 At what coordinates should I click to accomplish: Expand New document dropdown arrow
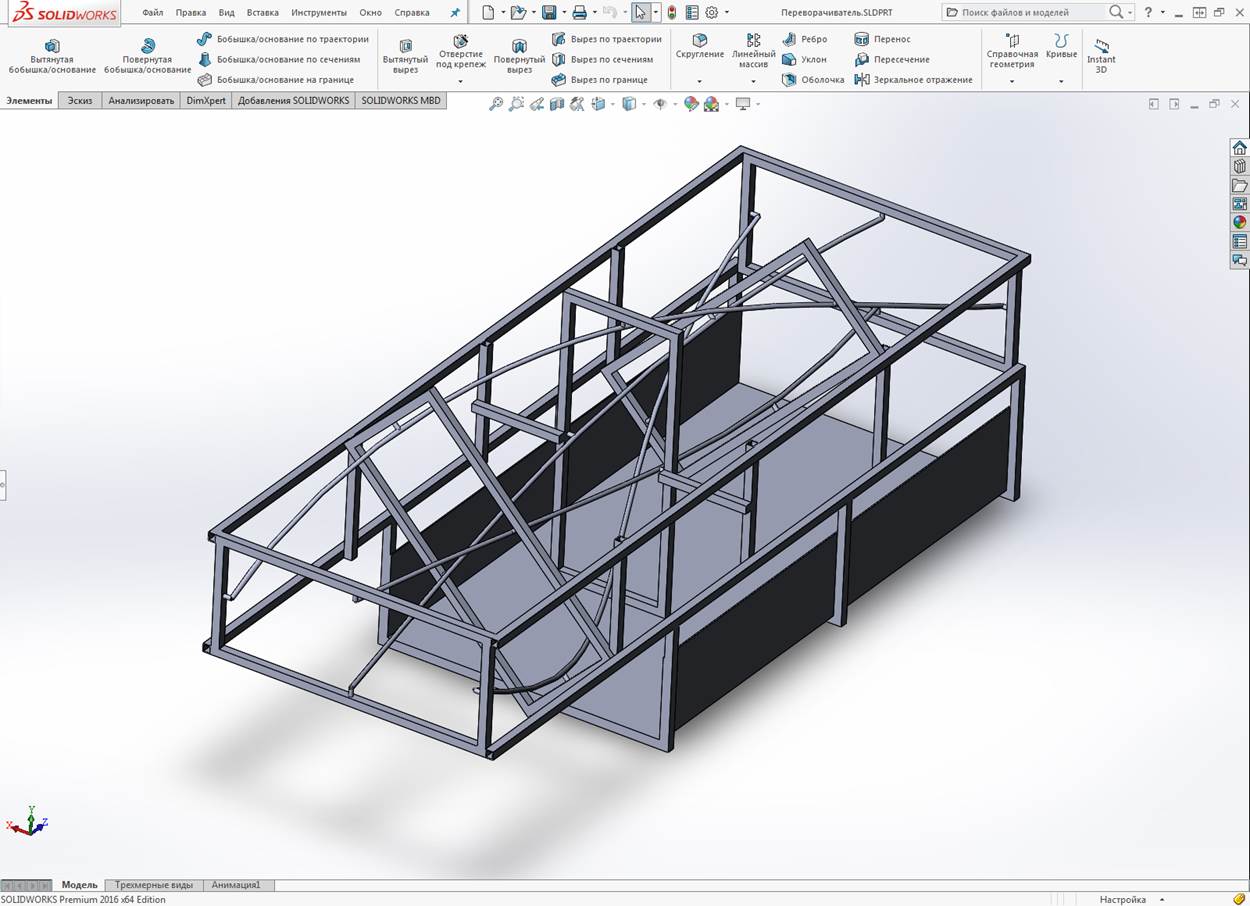tap(501, 13)
